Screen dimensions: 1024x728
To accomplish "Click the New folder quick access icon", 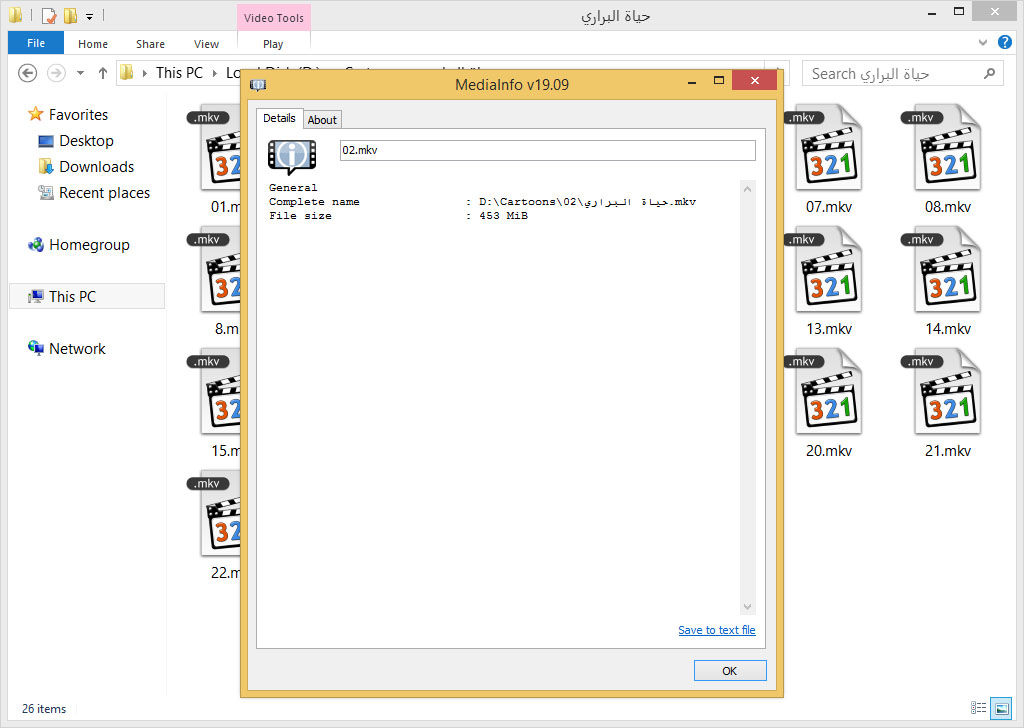I will coord(71,15).
